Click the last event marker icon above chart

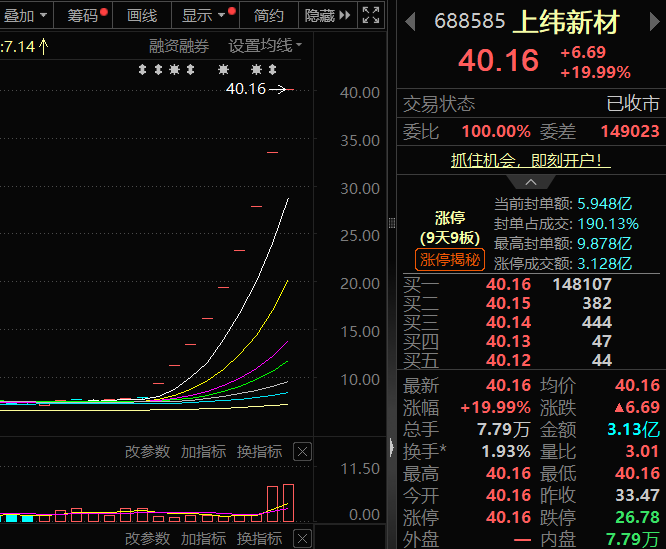point(273,69)
